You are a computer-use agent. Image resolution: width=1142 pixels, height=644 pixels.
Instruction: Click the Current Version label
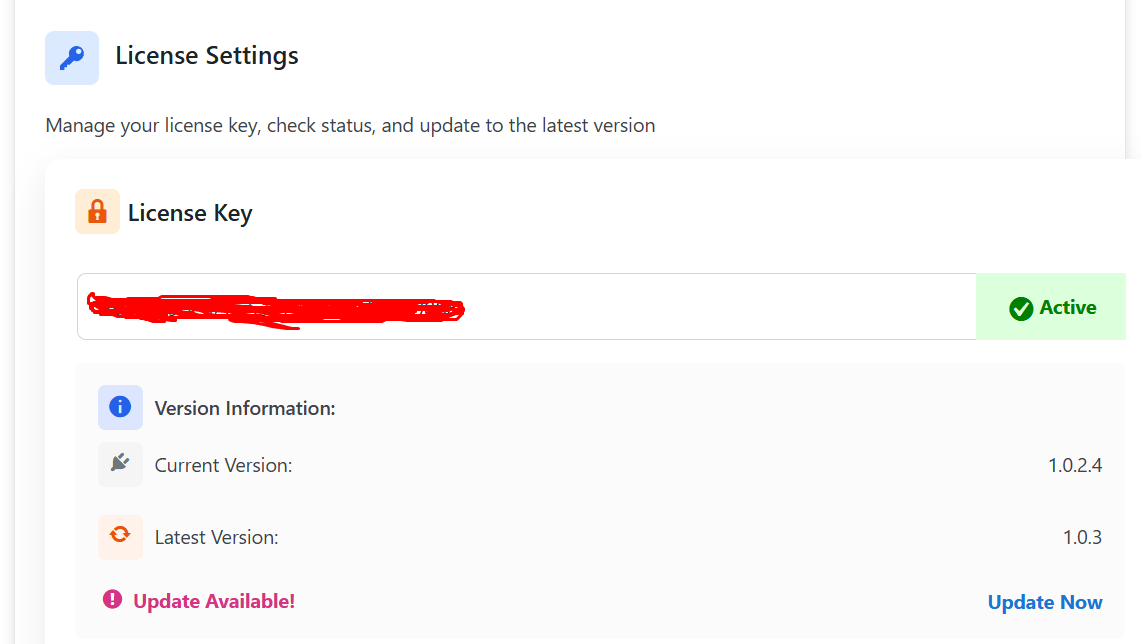[223, 465]
